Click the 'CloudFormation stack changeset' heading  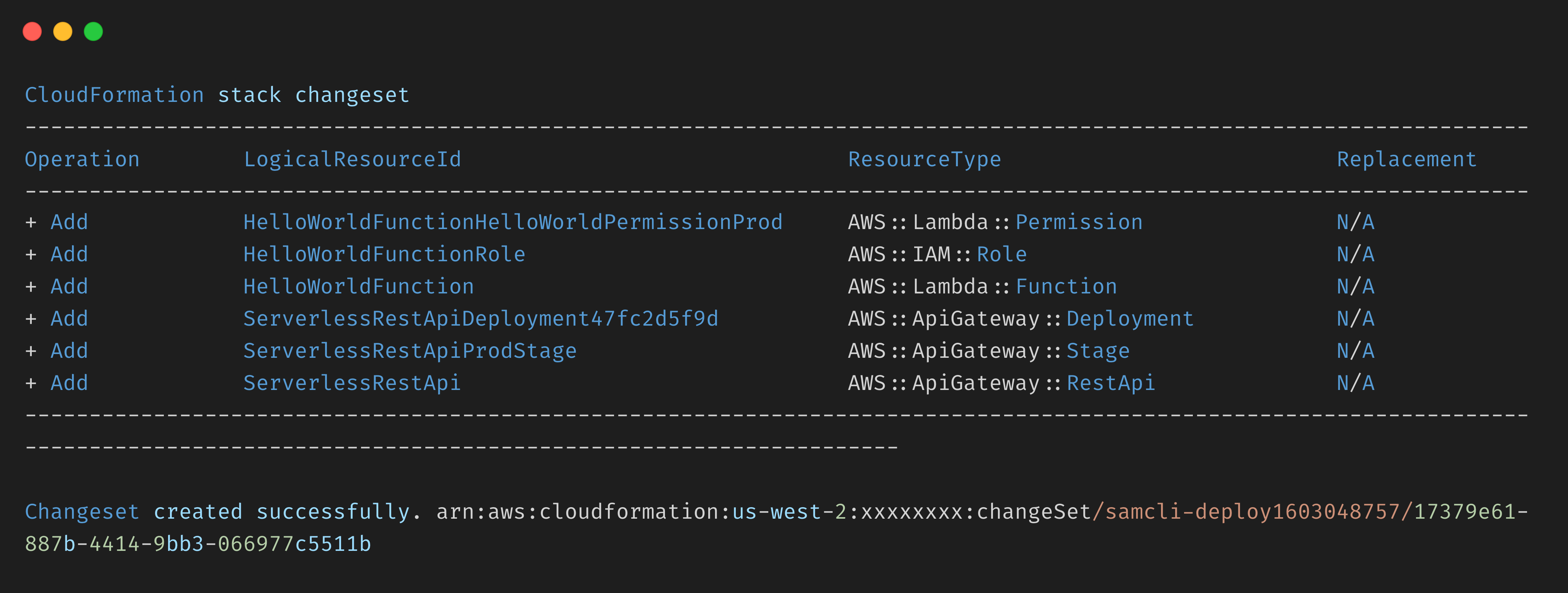point(217,95)
